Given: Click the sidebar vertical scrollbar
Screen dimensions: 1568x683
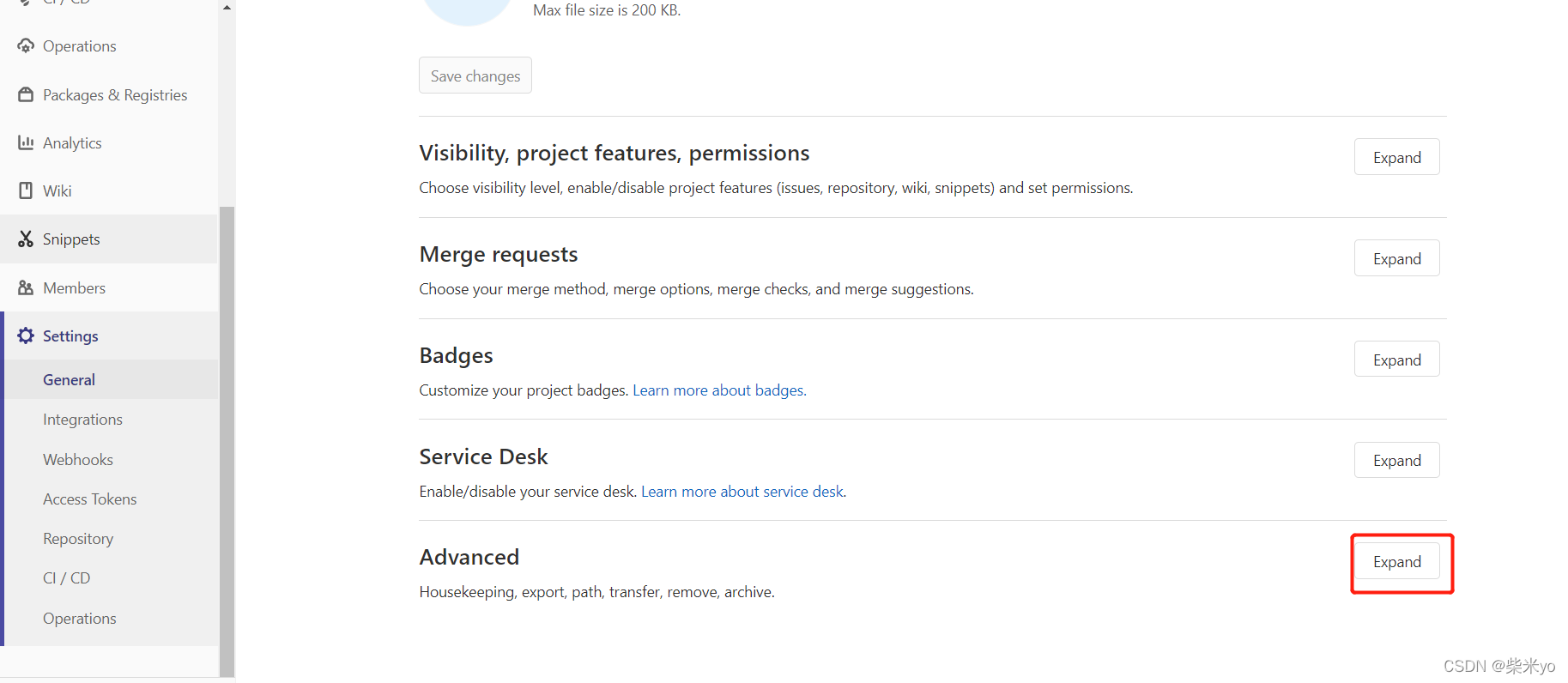Looking at the screenshot, I should tap(227, 429).
